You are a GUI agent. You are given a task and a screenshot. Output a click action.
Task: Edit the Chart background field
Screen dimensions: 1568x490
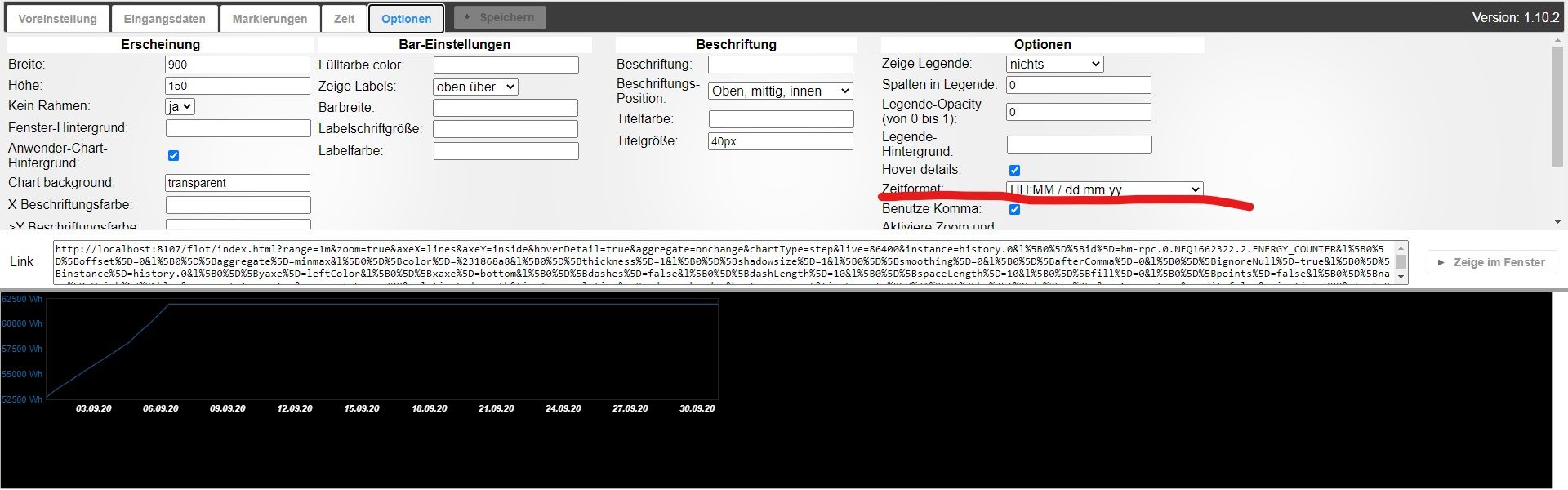[x=238, y=183]
